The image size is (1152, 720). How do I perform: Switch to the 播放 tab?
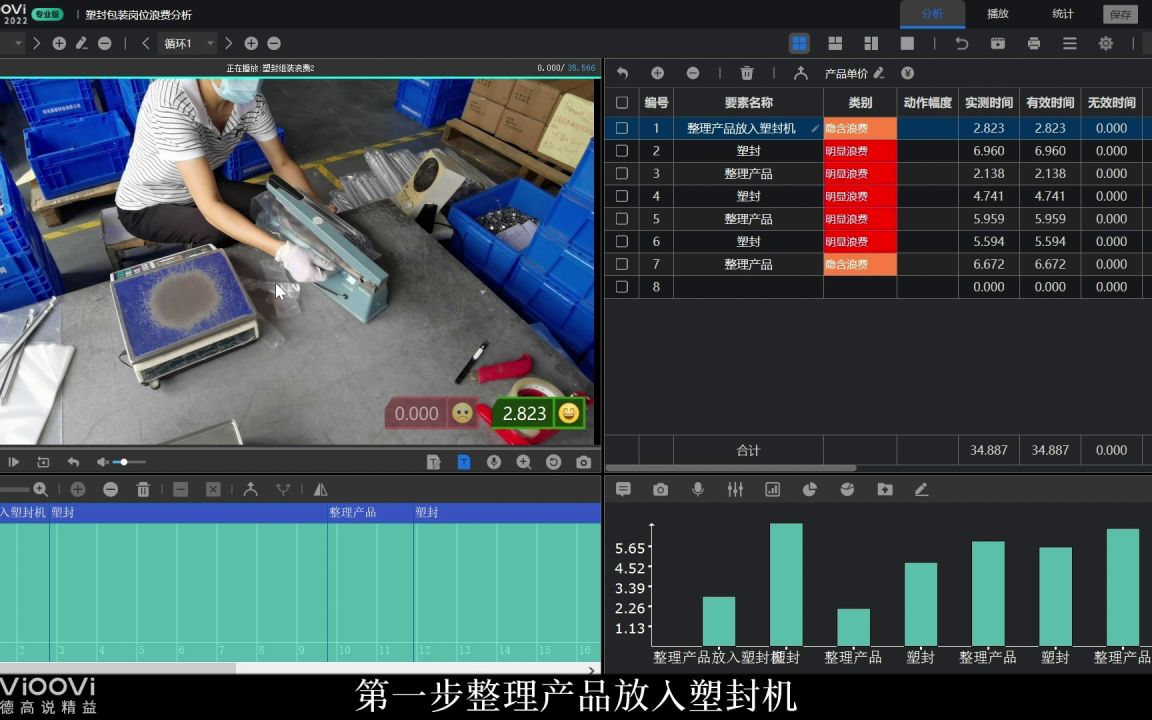(996, 14)
